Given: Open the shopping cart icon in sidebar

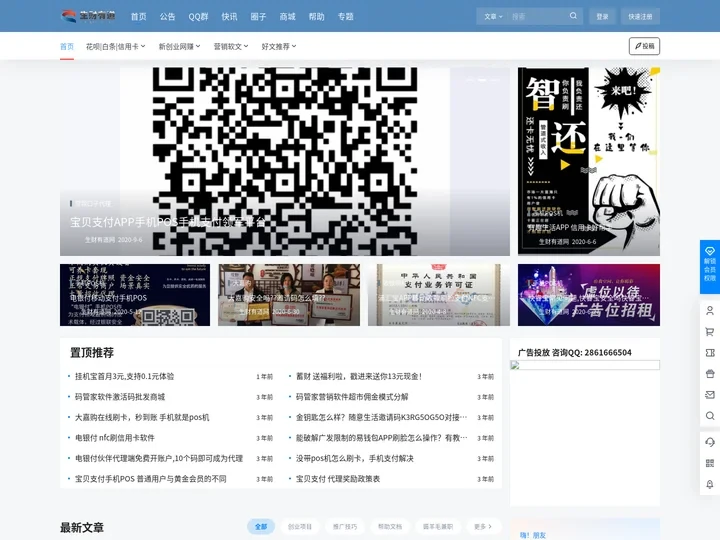Looking at the screenshot, I should click(709, 332).
